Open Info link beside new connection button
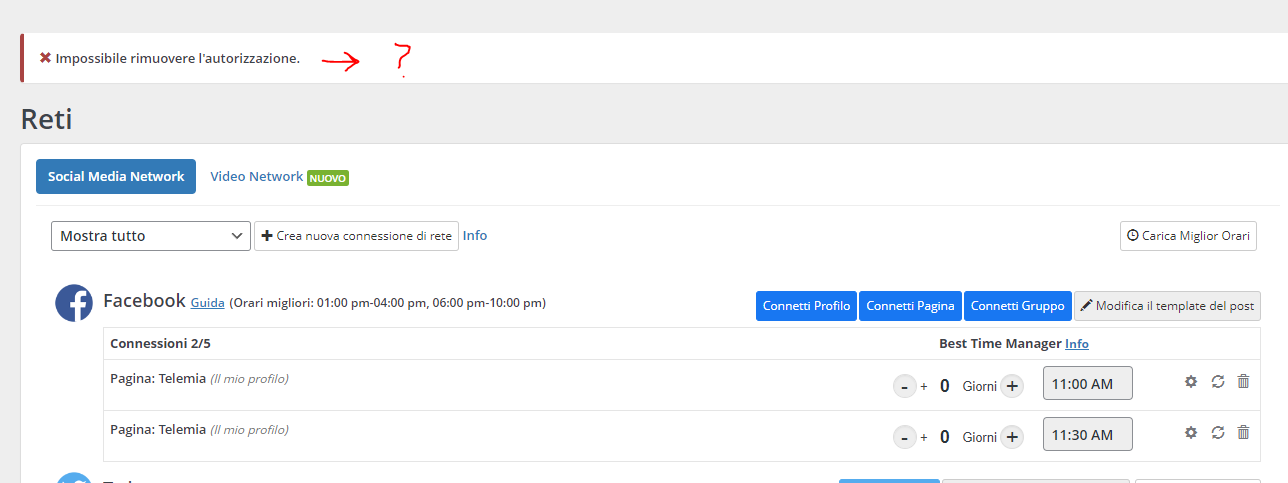Viewport: 1288px width, 483px height. (475, 236)
